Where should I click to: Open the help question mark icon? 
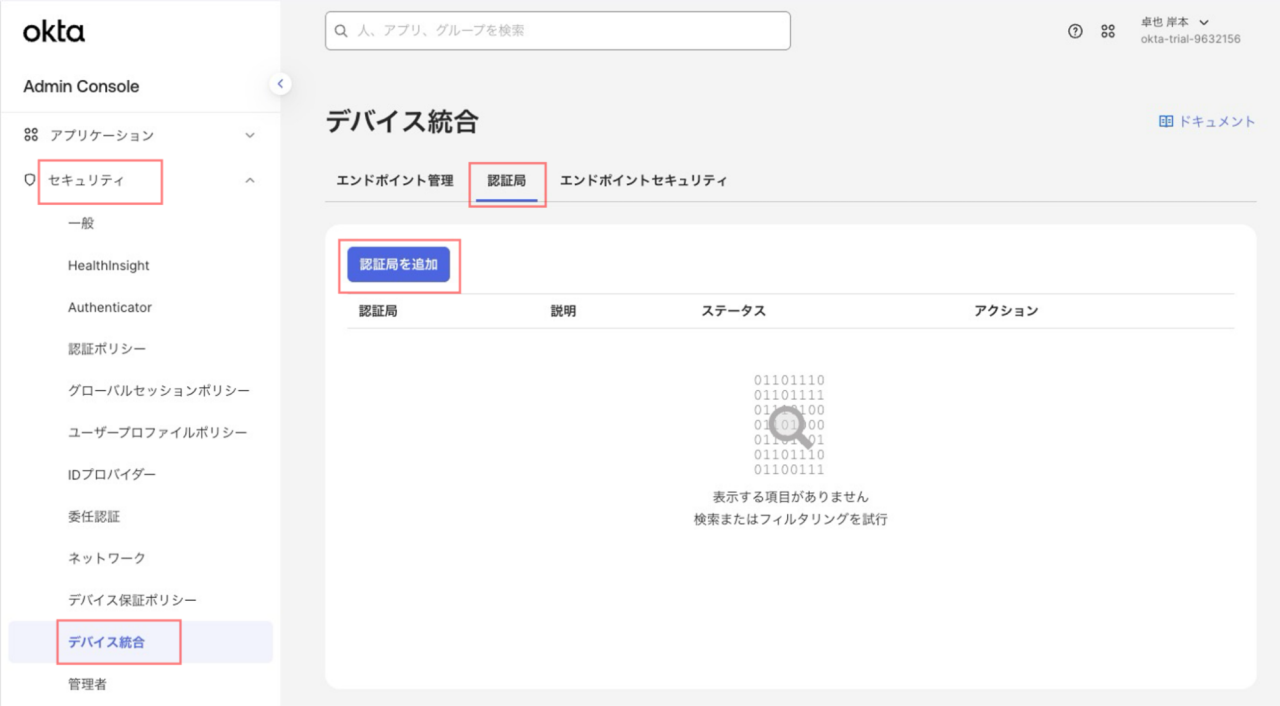point(1075,31)
